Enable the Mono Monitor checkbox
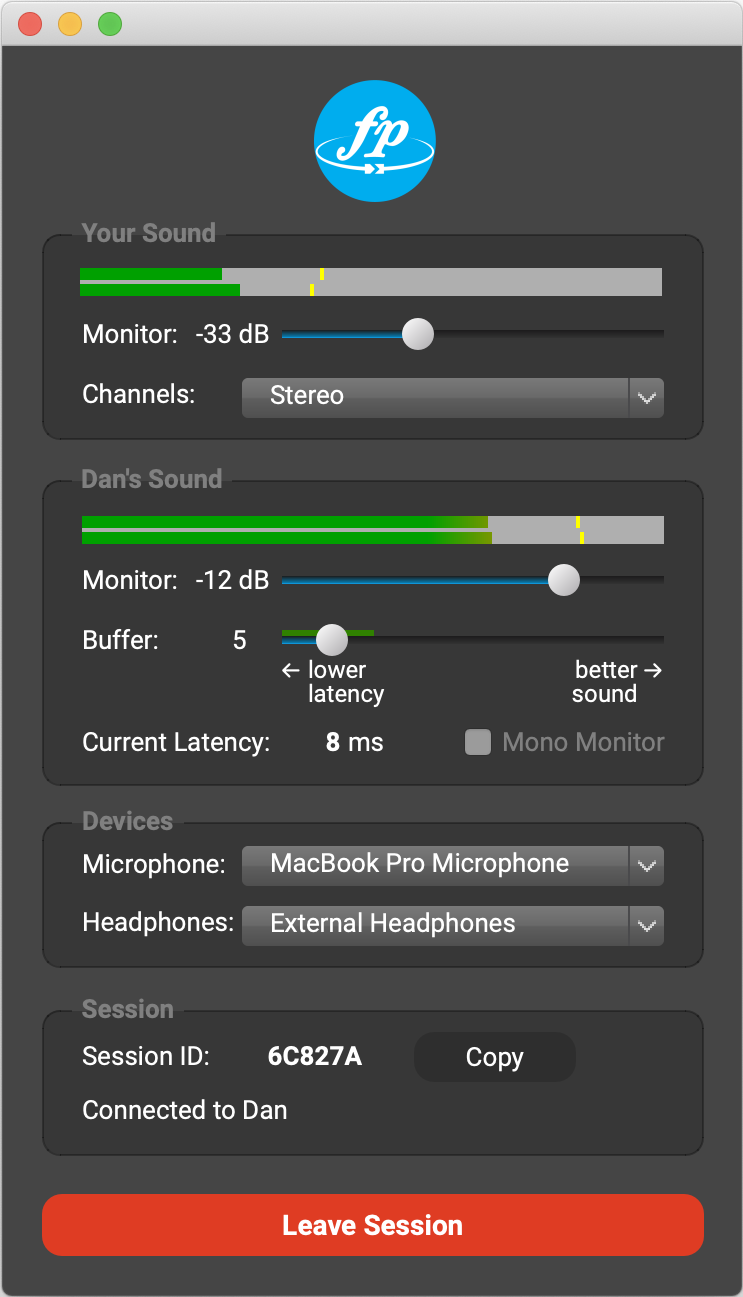 (478, 742)
